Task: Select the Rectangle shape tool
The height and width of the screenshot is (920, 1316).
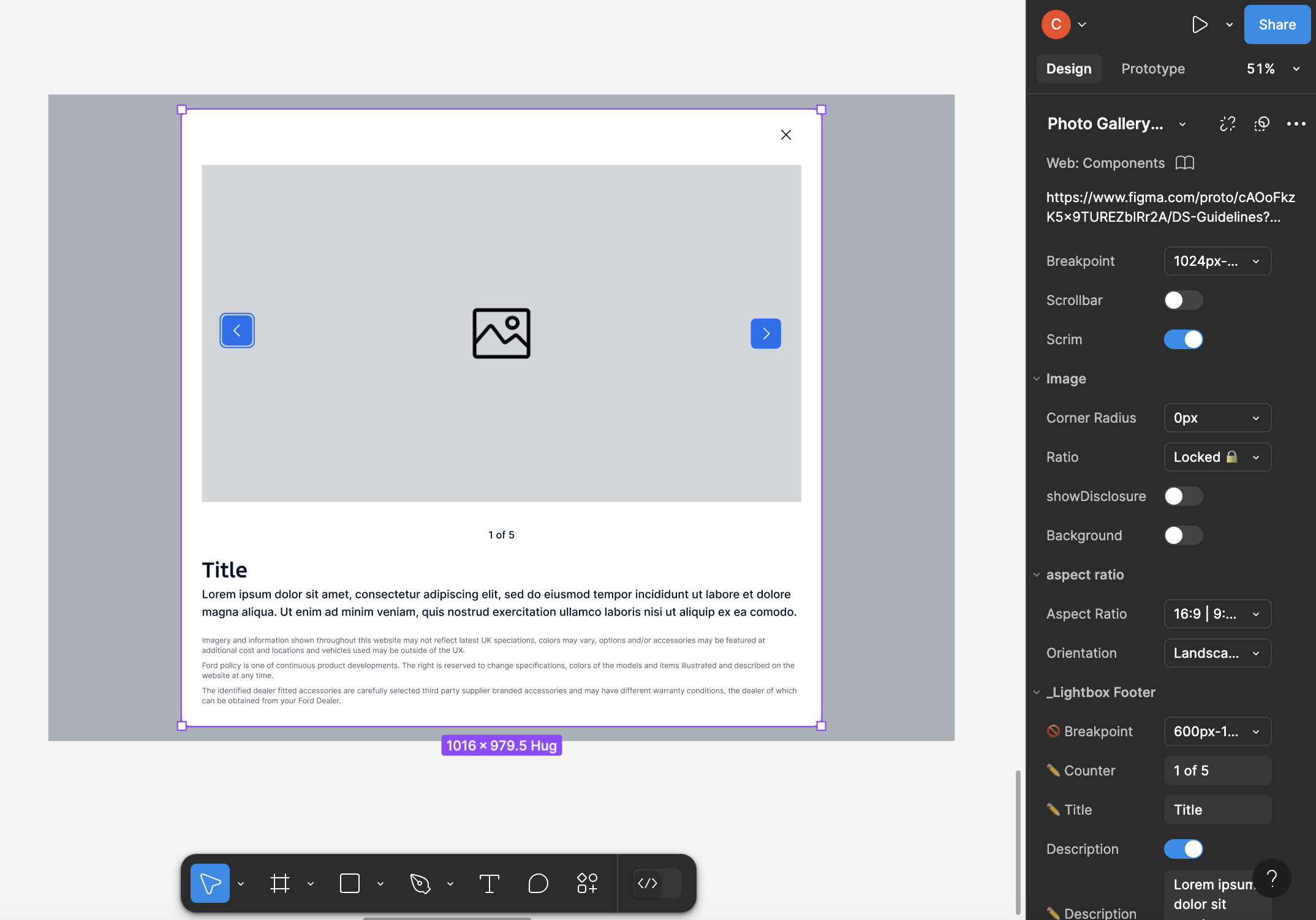Action: (x=350, y=883)
